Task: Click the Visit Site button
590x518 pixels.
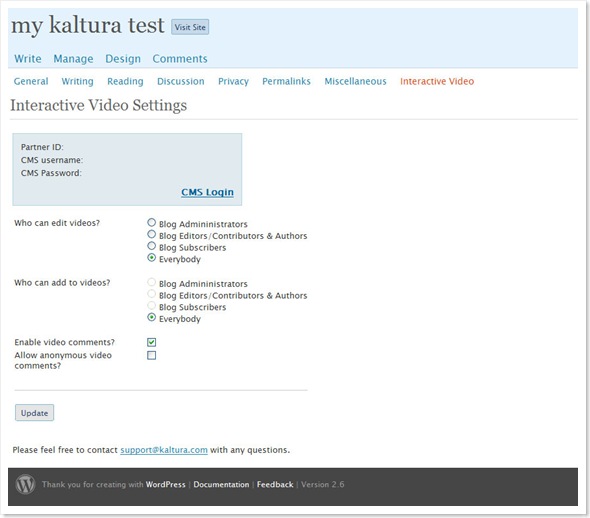Action: point(190,27)
